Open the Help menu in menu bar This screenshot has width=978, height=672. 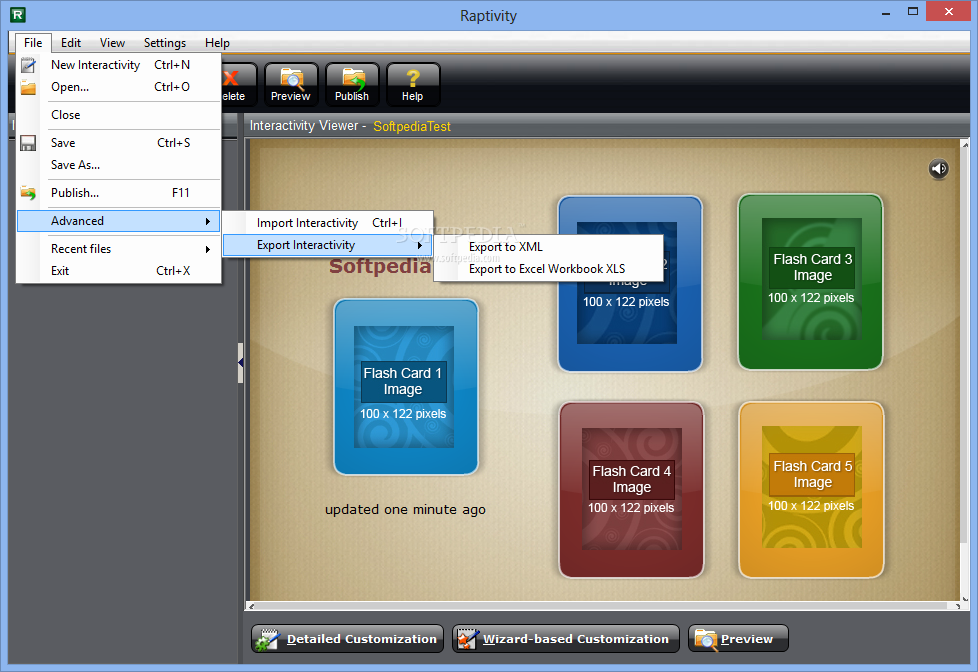pyautogui.click(x=217, y=42)
